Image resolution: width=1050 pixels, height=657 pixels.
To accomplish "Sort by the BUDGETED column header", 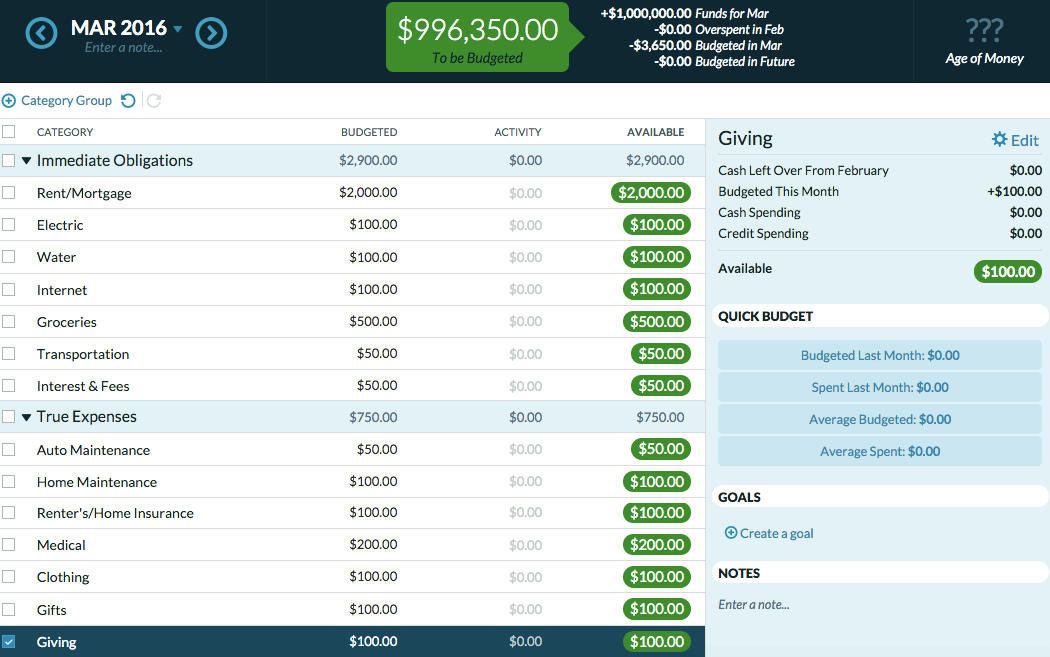I will [x=368, y=132].
